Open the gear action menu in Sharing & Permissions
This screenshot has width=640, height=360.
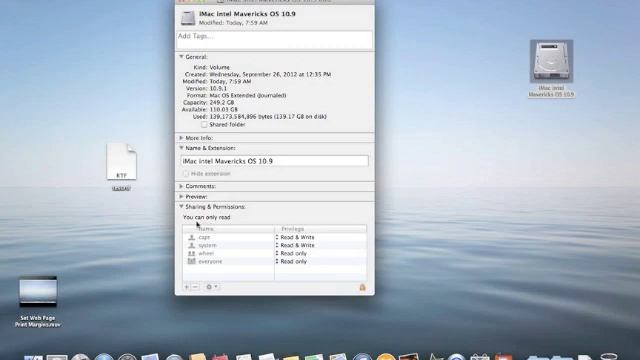[211, 287]
